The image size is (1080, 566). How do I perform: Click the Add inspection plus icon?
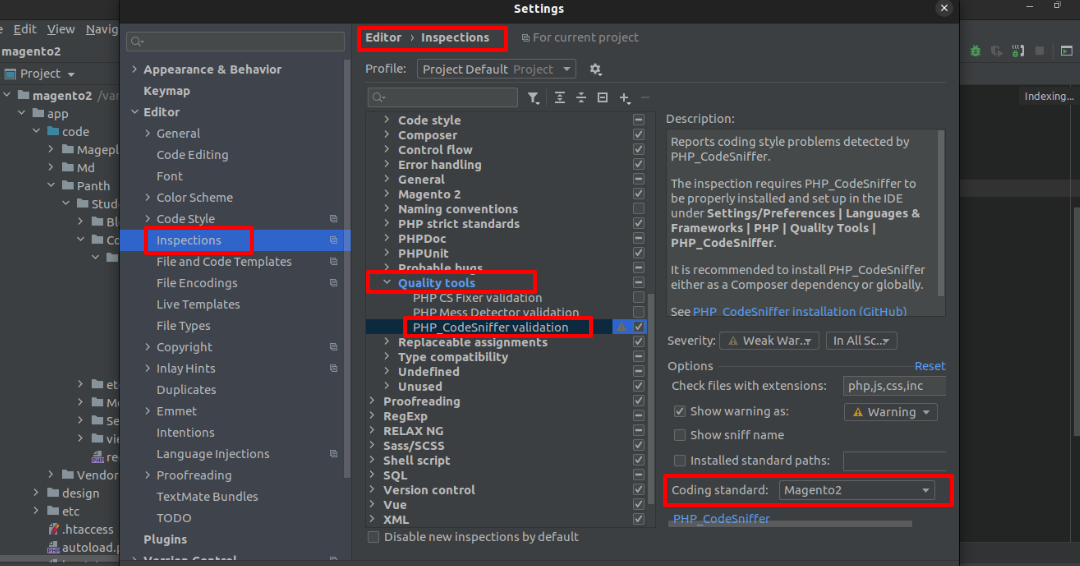624,98
